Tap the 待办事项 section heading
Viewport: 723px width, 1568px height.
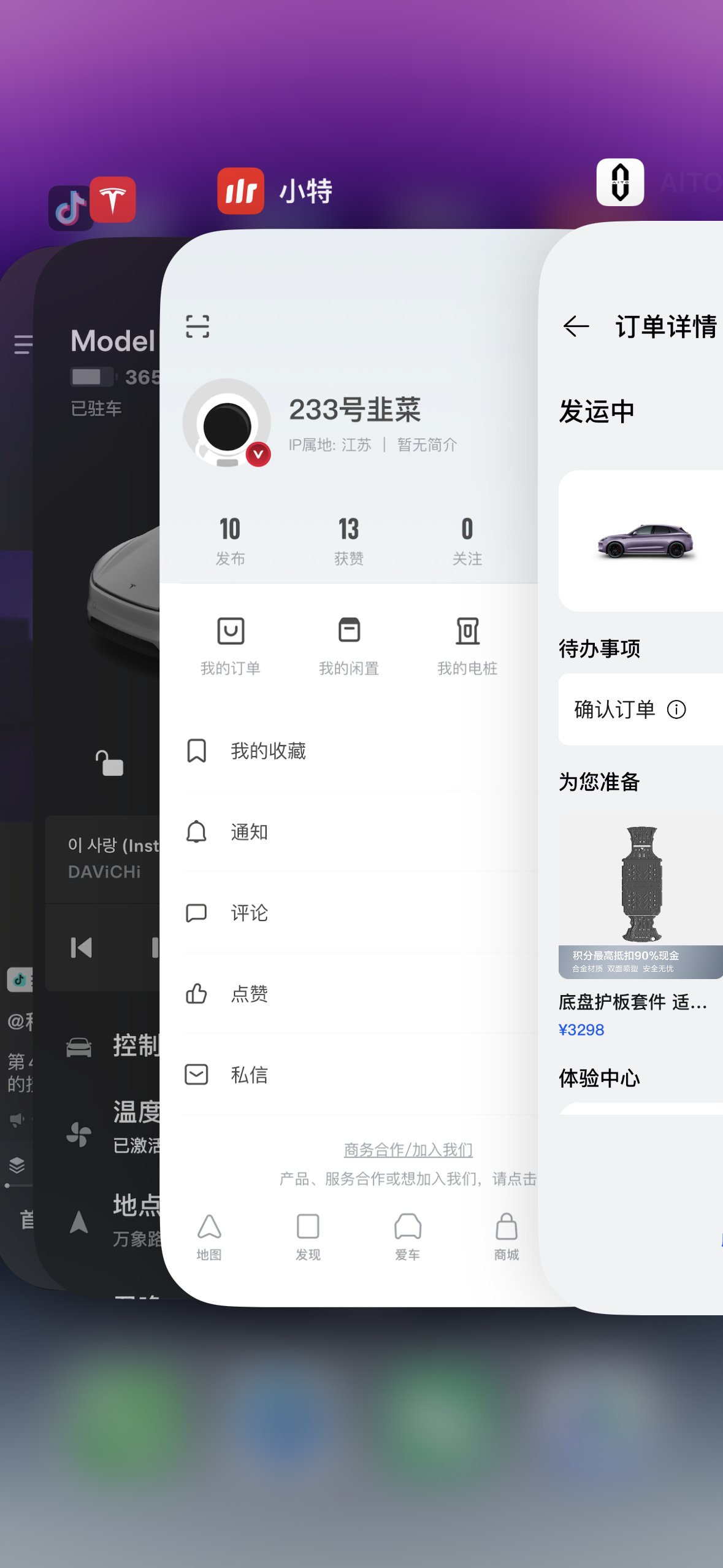point(599,648)
